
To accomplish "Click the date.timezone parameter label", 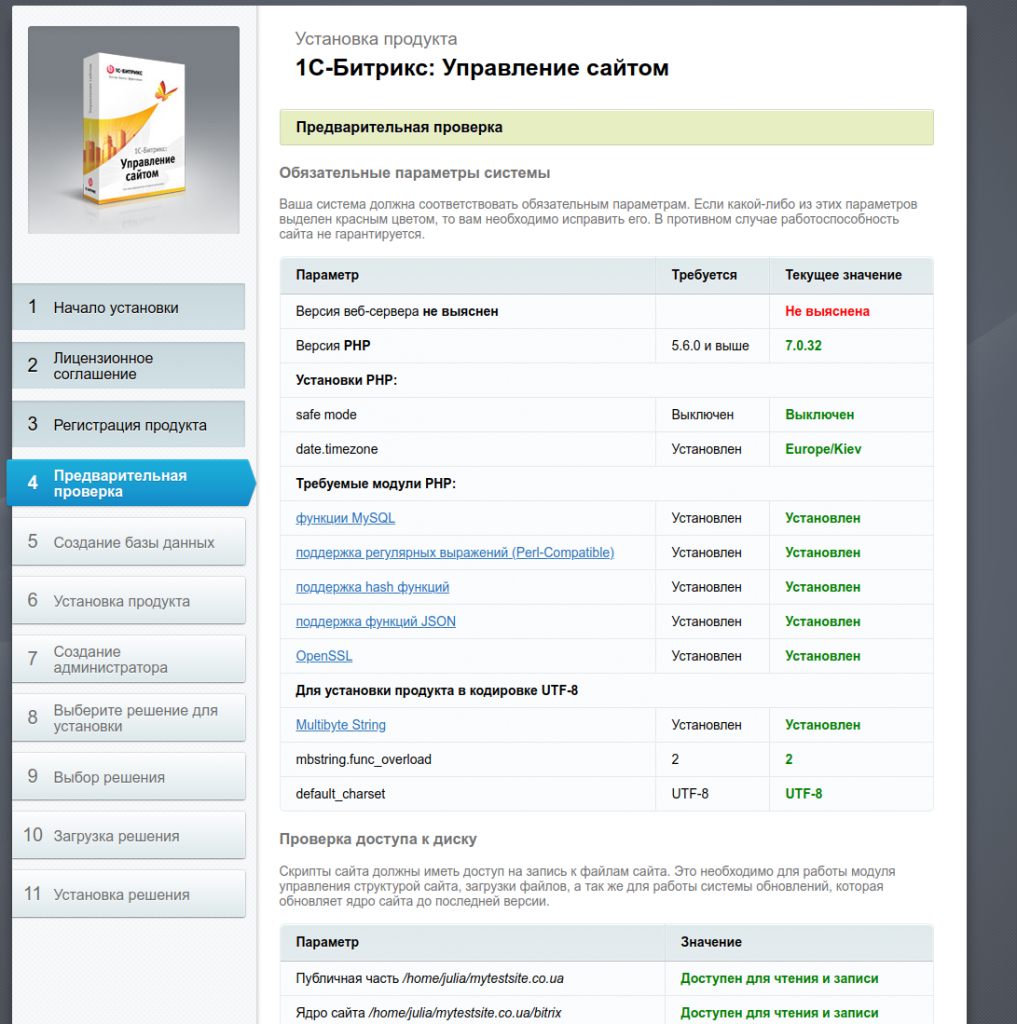I will pos(336,449).
